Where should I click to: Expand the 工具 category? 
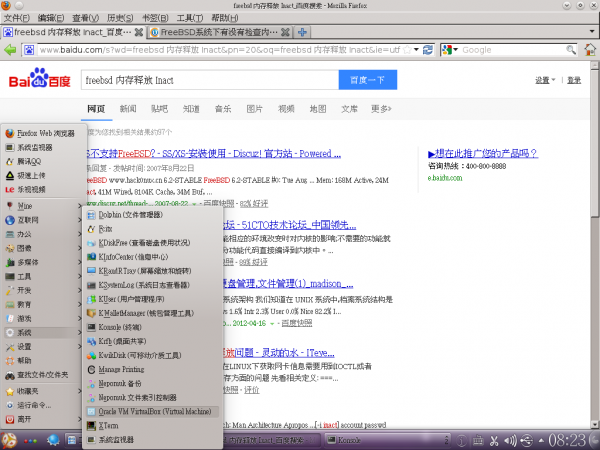44,276
